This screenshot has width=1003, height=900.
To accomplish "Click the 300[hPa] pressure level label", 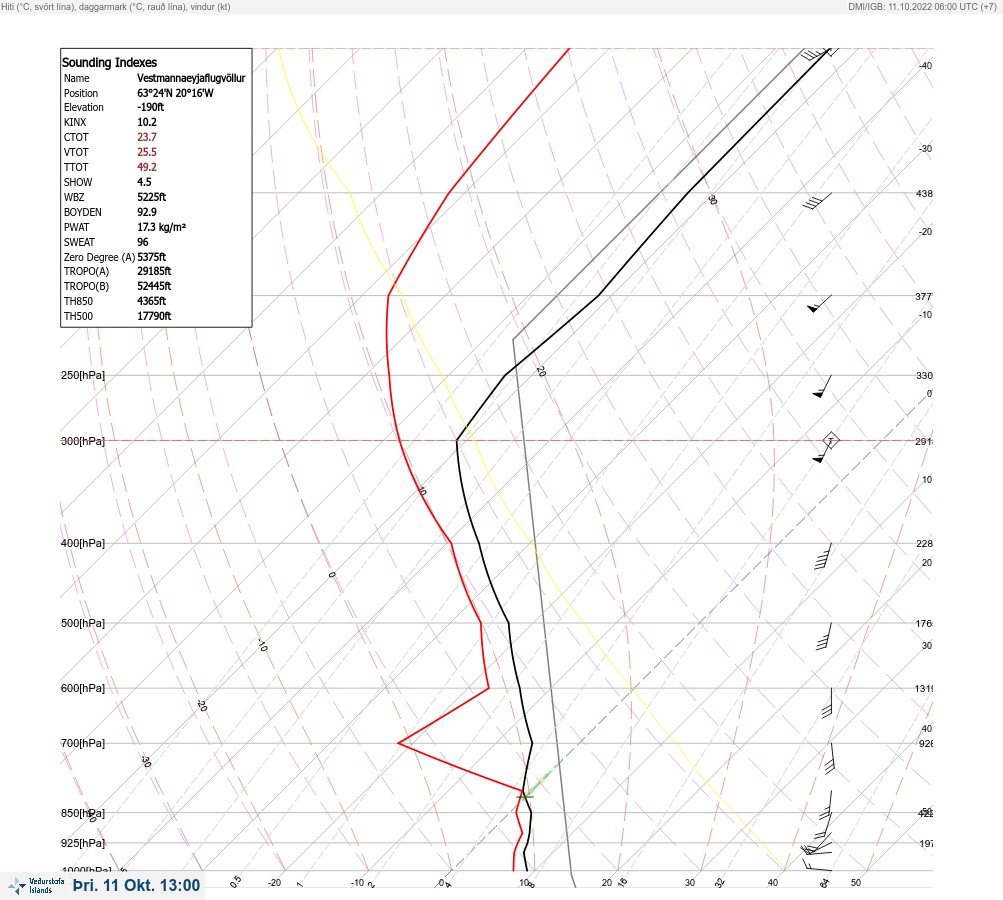I will [x=83, y=441].
